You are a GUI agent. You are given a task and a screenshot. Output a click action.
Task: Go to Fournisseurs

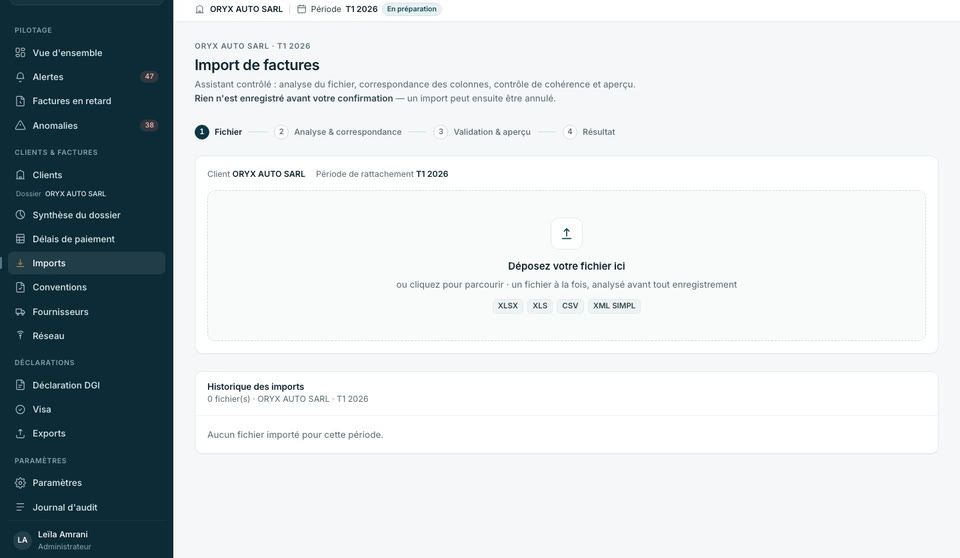click(x=86, y=312)
